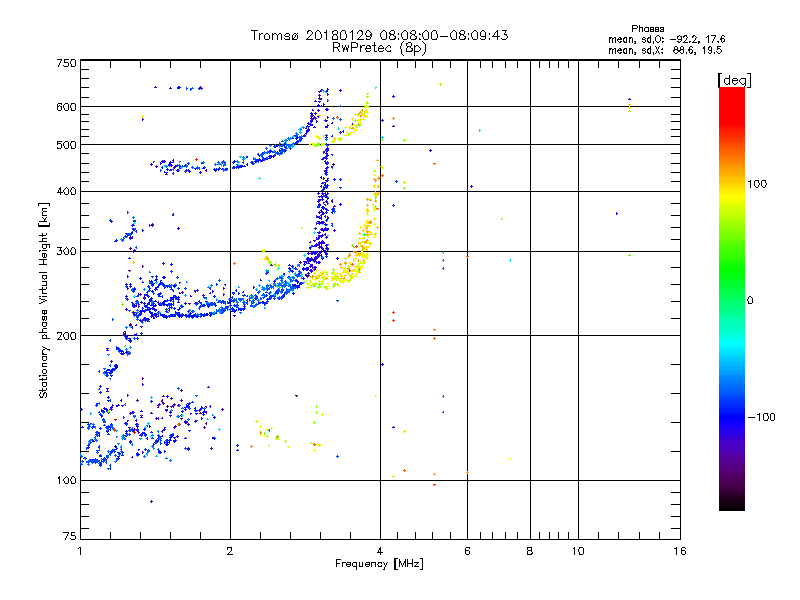This screenshot has width=800, height=600.
Task: Click the y-axis tick label '100'
Action: point(66,481)
